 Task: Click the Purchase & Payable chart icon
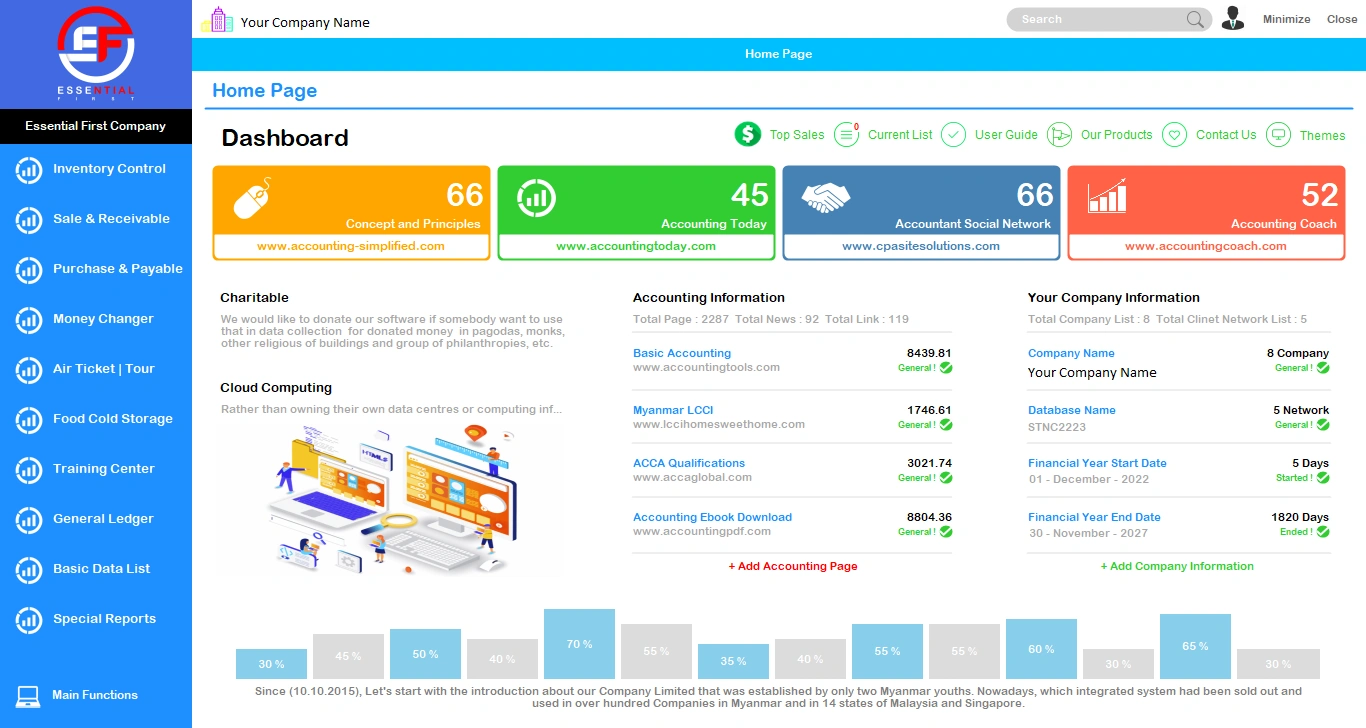28,270
